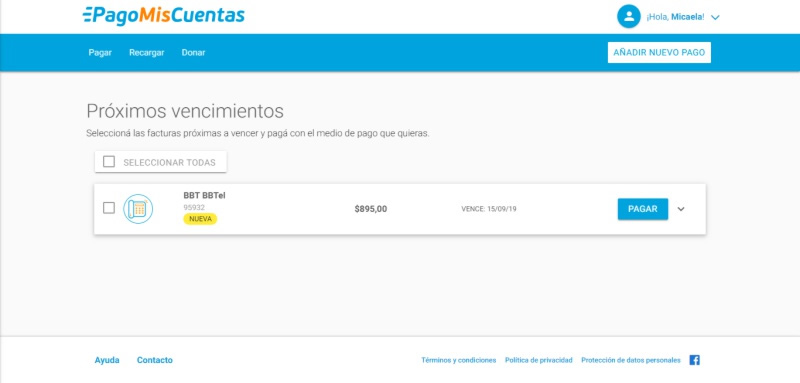Click the Añadir Nuevo Pago button
Screen dimensions: 800x383
click(x=659, y=53)
